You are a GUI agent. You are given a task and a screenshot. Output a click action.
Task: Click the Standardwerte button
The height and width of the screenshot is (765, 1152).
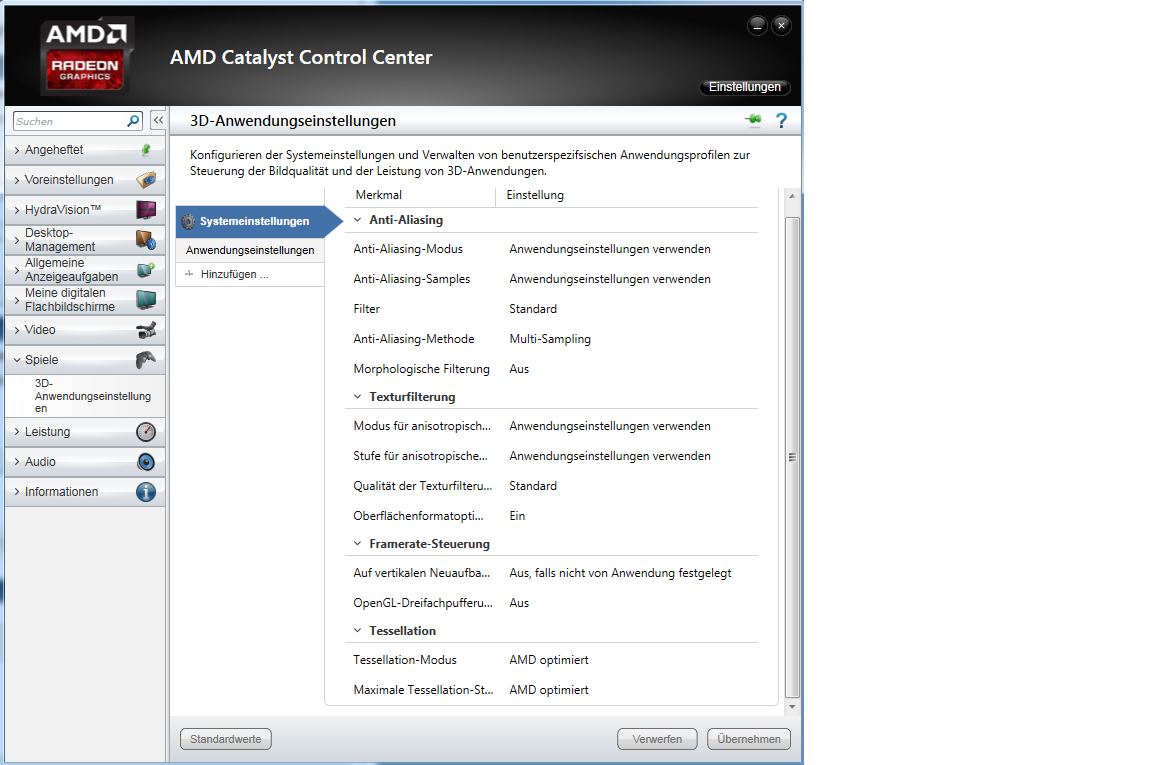226,739
